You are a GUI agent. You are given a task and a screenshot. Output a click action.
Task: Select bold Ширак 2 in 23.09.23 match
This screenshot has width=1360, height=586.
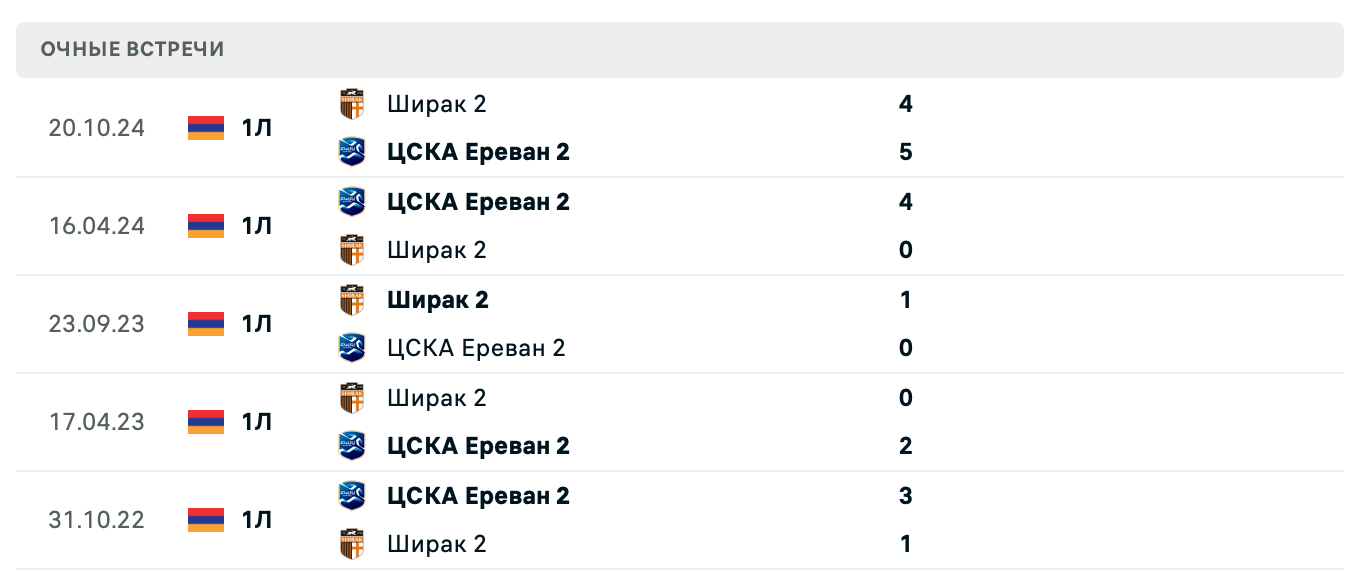(438, 300)
